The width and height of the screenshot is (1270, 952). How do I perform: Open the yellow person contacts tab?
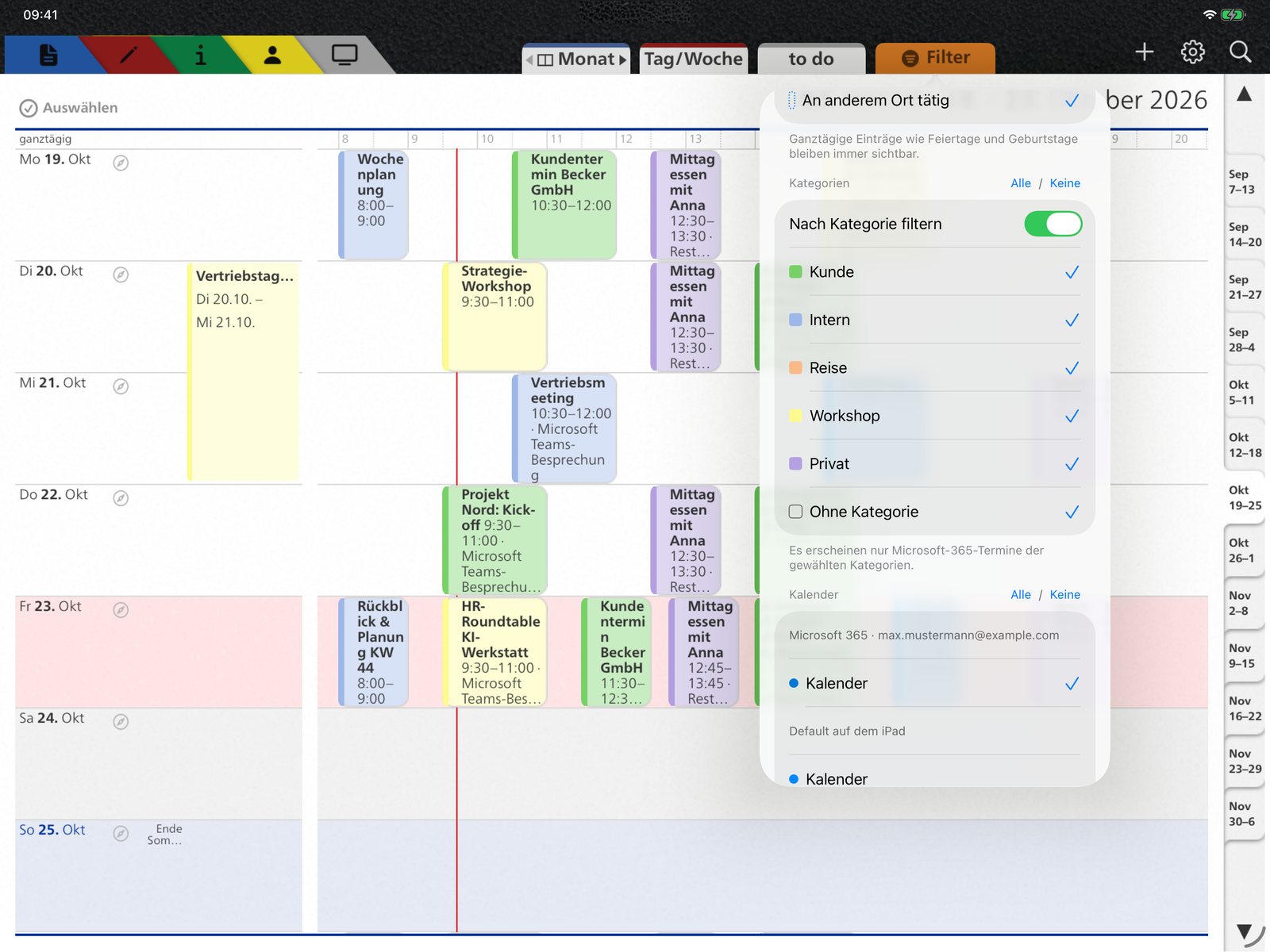point(272,55)
